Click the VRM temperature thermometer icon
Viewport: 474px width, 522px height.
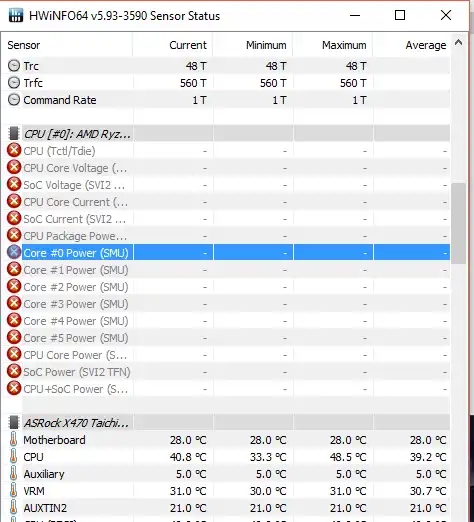(x=13, y=491)
